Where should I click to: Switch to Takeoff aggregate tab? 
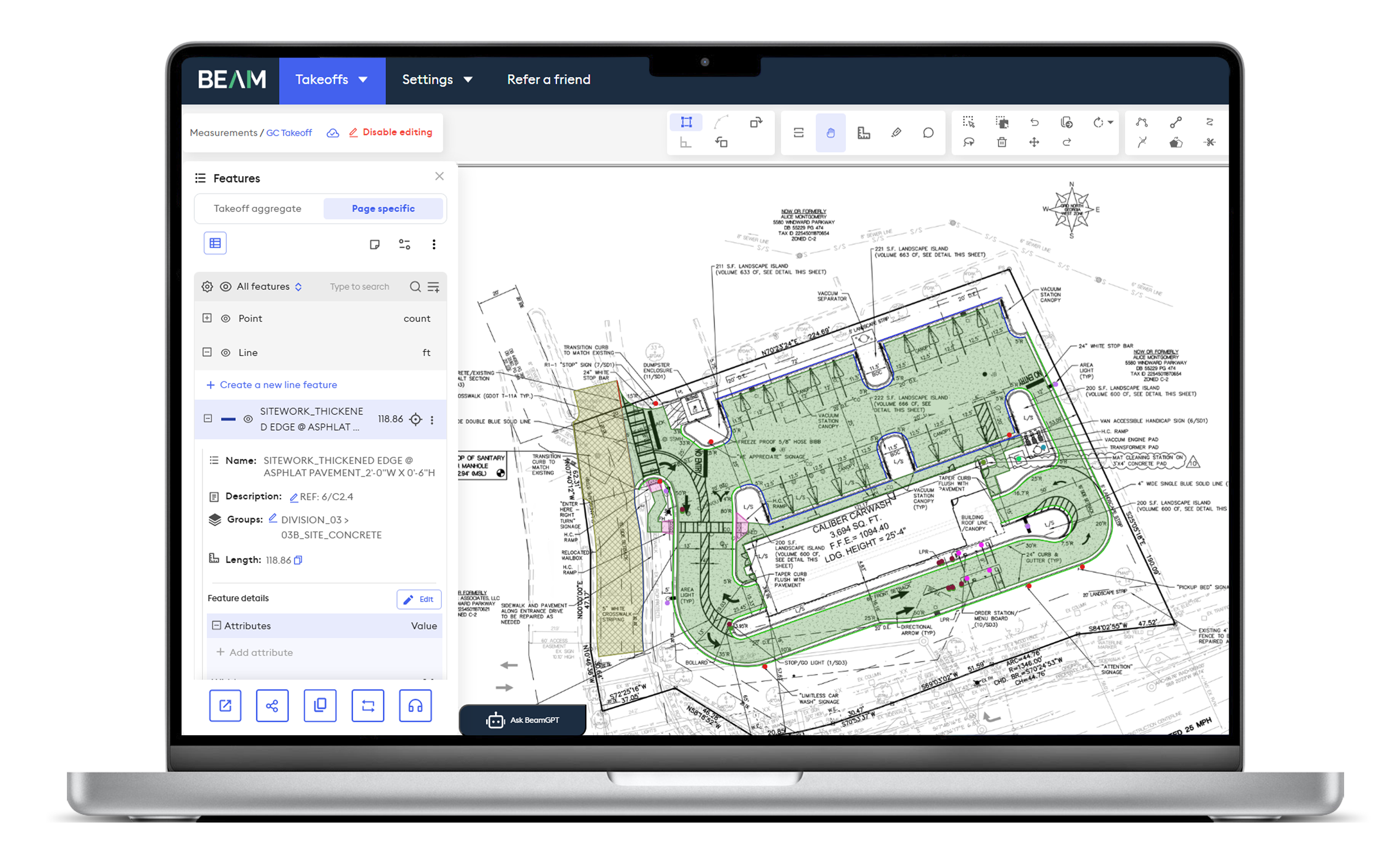(257, 209)
